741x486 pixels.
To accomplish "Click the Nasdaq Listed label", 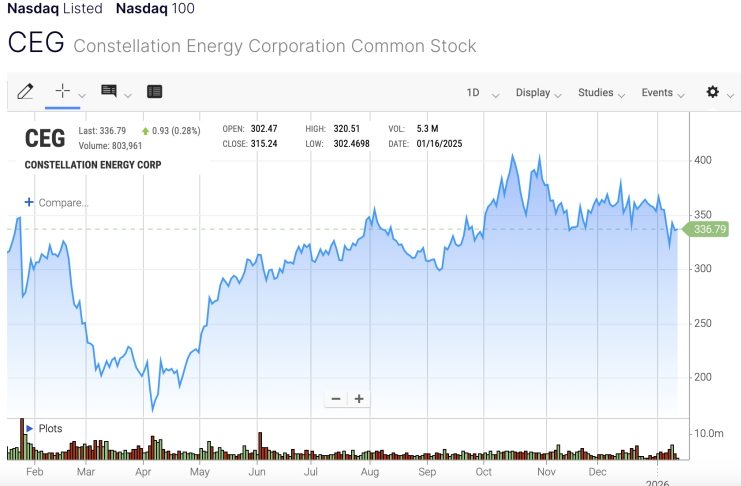I will click(x=55, y=9).
